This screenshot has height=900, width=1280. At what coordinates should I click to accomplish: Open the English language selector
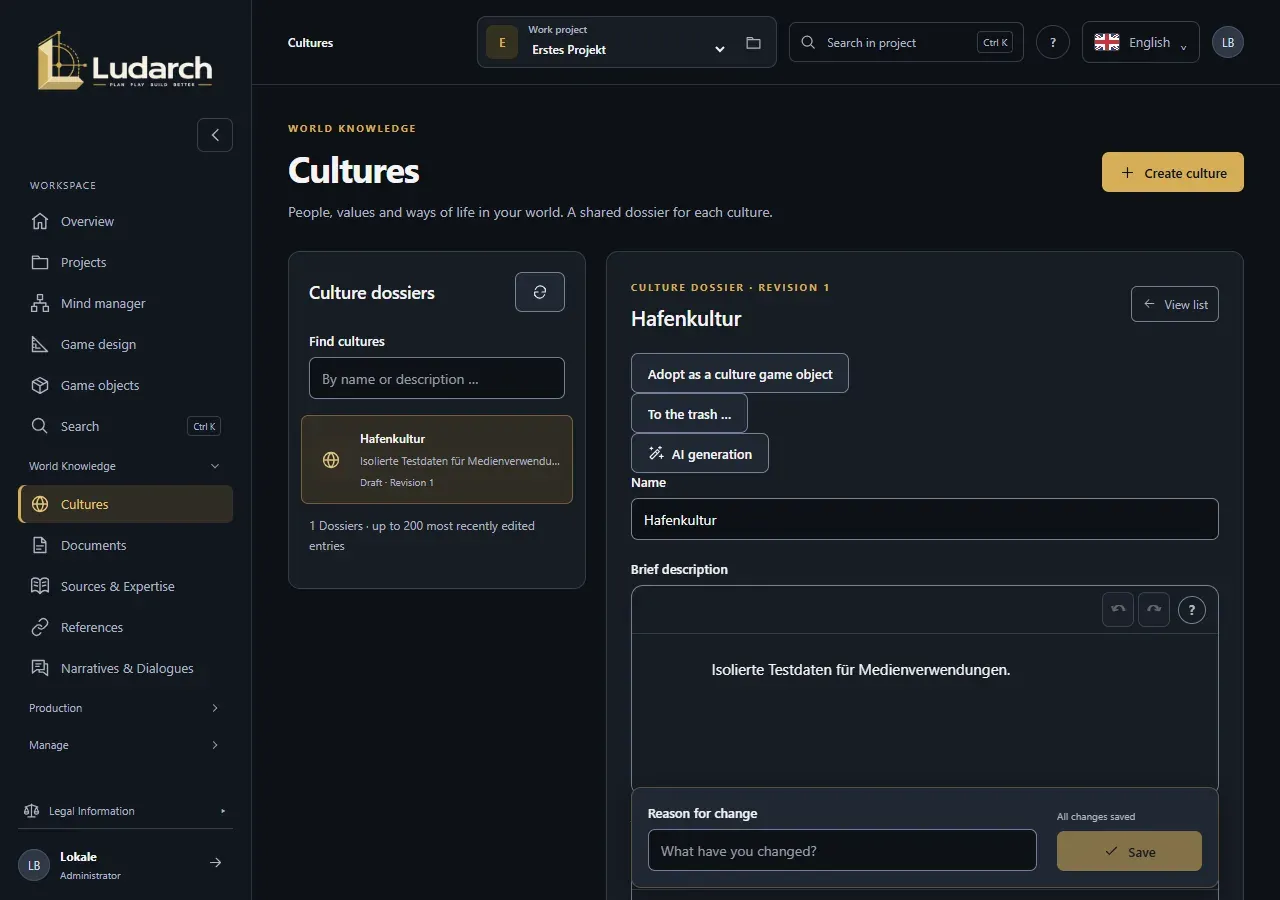(1141, 42)
